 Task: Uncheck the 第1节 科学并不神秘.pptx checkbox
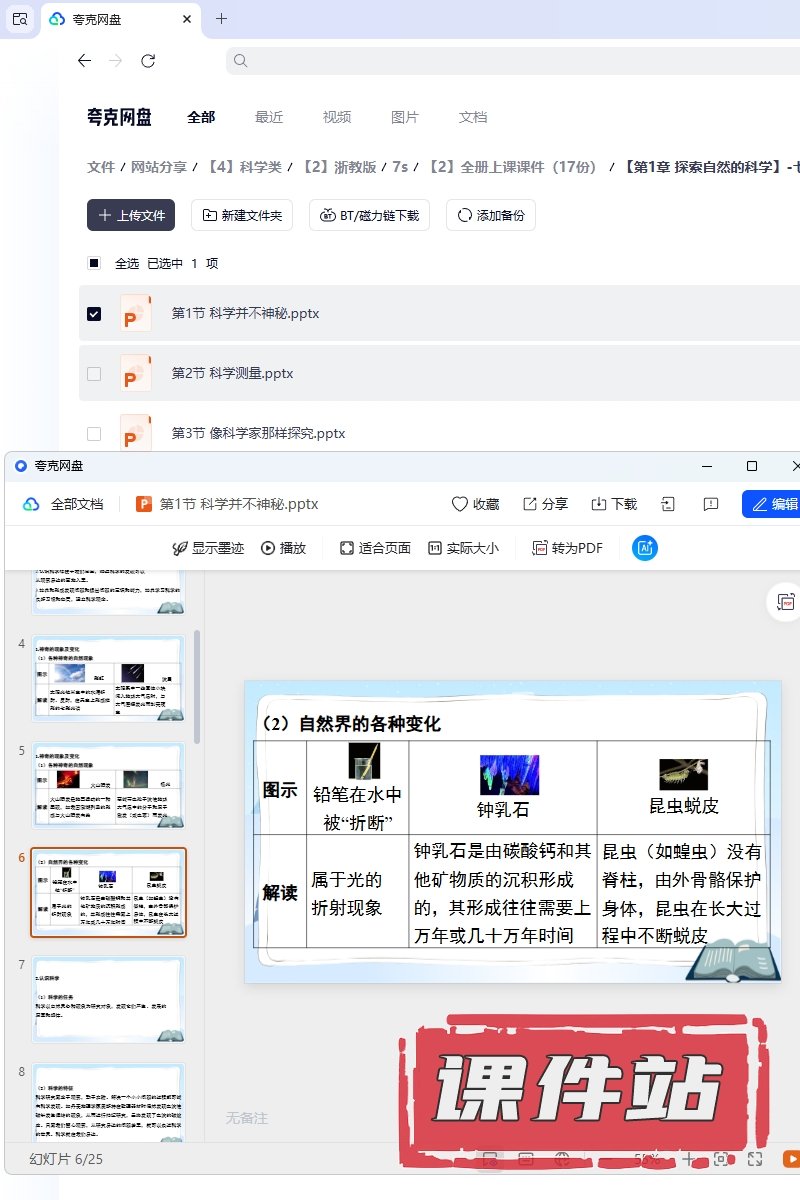click(94, 314)
